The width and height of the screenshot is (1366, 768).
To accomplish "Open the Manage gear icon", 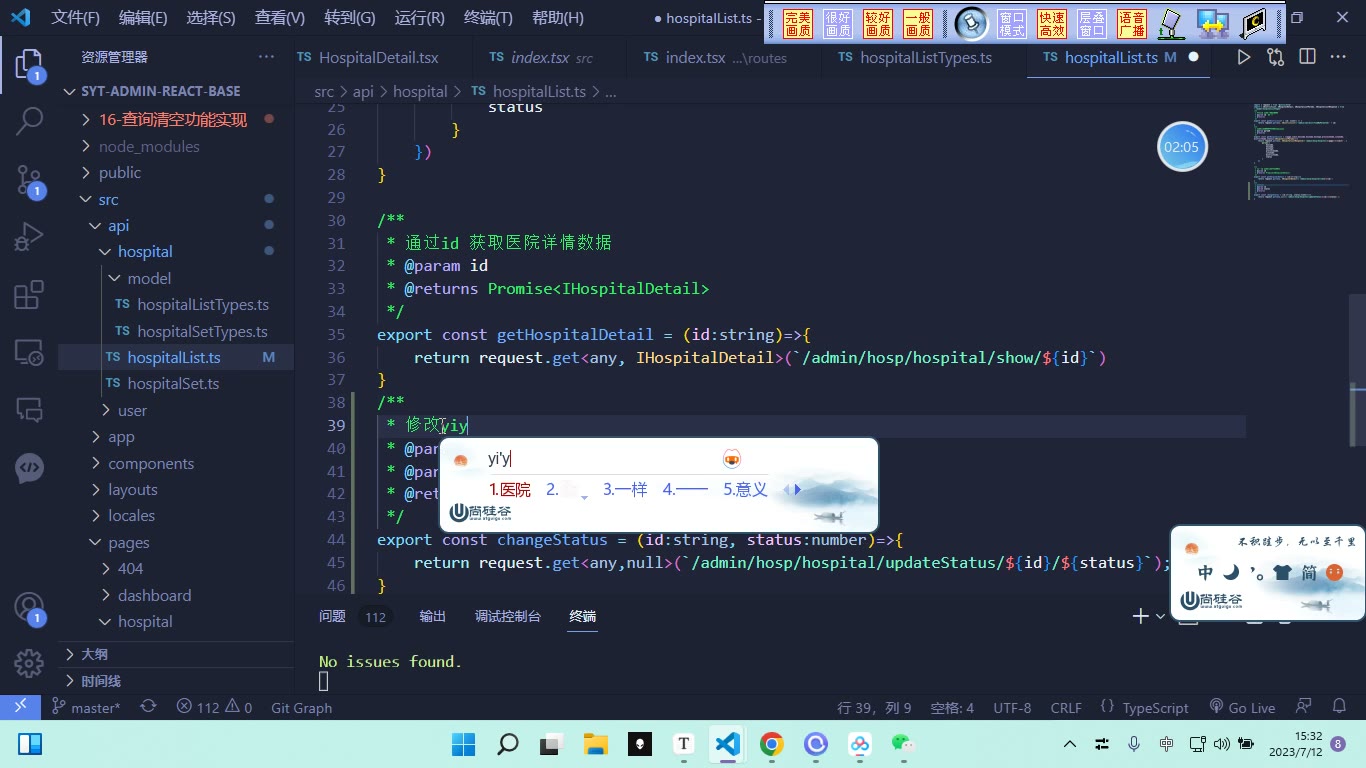I will pyautogui.click(x=29, y=663).
